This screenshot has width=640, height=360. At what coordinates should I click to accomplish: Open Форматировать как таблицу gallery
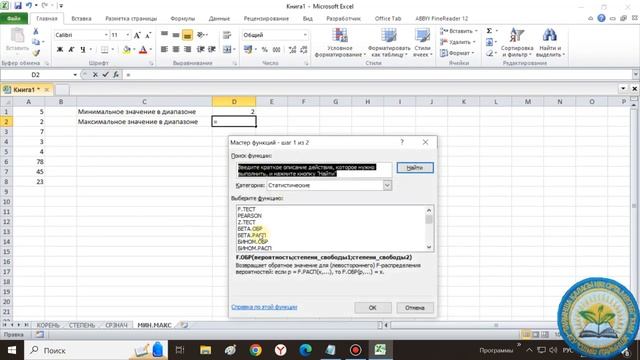pos(389,42)
